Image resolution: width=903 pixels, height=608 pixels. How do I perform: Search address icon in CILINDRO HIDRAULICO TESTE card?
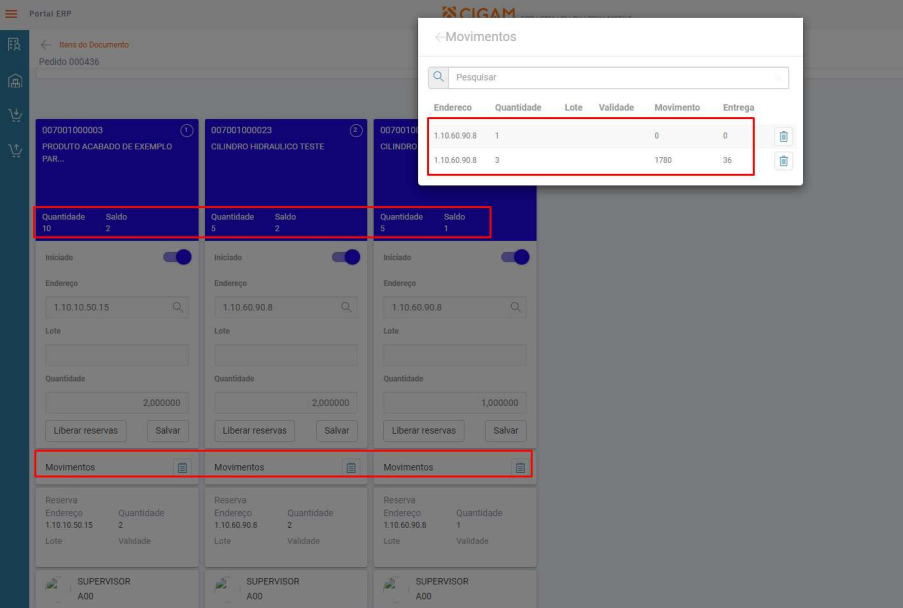click(346, 307)
